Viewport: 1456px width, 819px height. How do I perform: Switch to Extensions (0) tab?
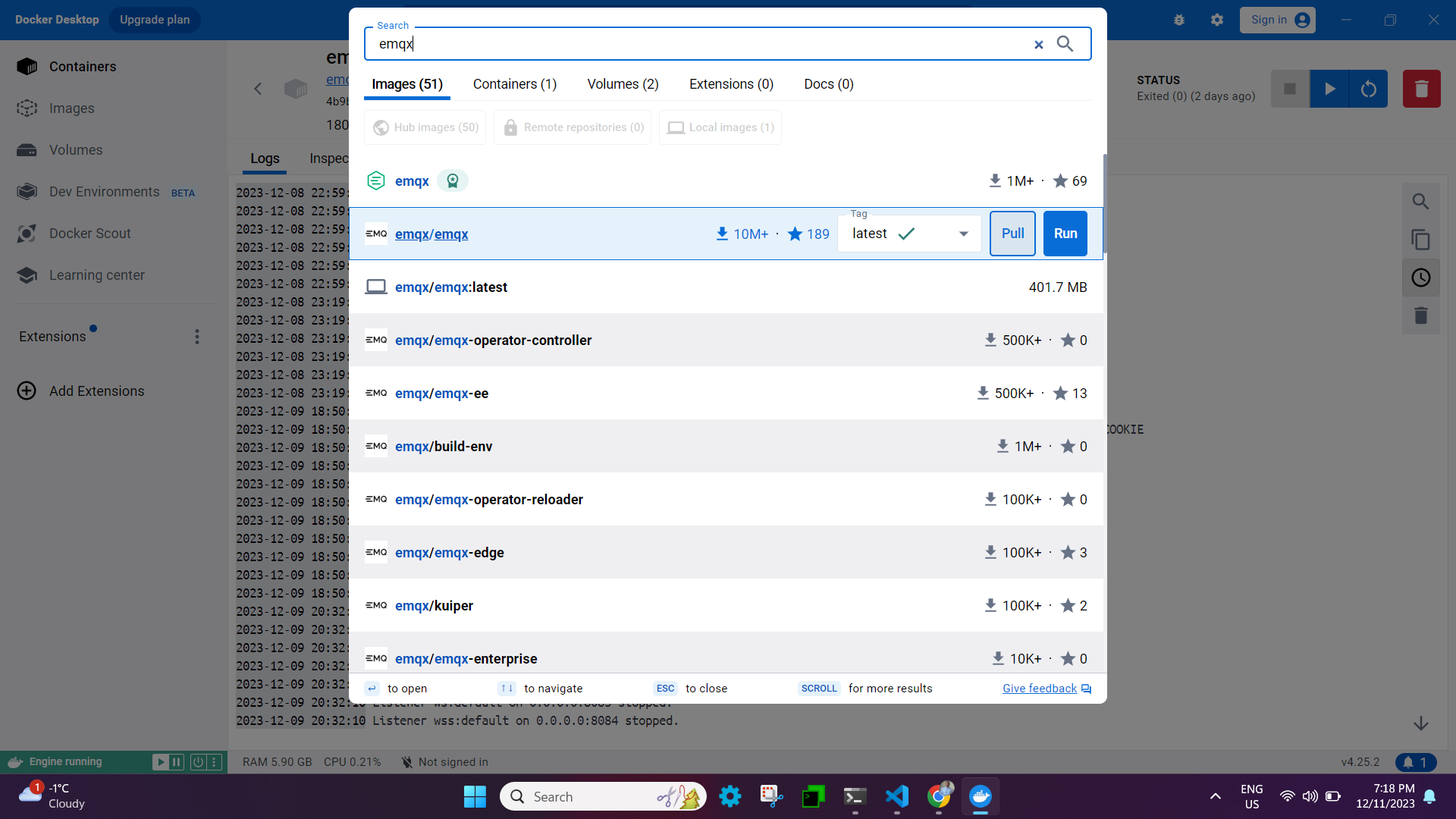731,84
